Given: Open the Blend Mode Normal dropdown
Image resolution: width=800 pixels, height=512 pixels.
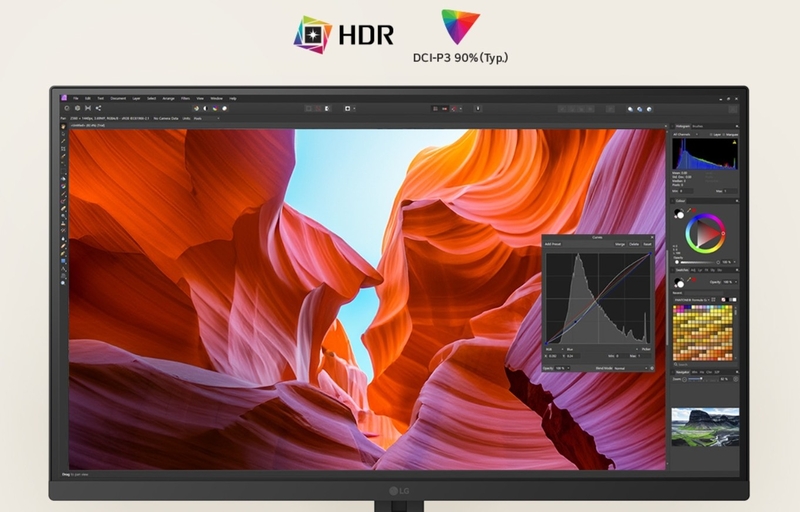Looking at the screenshot, I should 633,368.
